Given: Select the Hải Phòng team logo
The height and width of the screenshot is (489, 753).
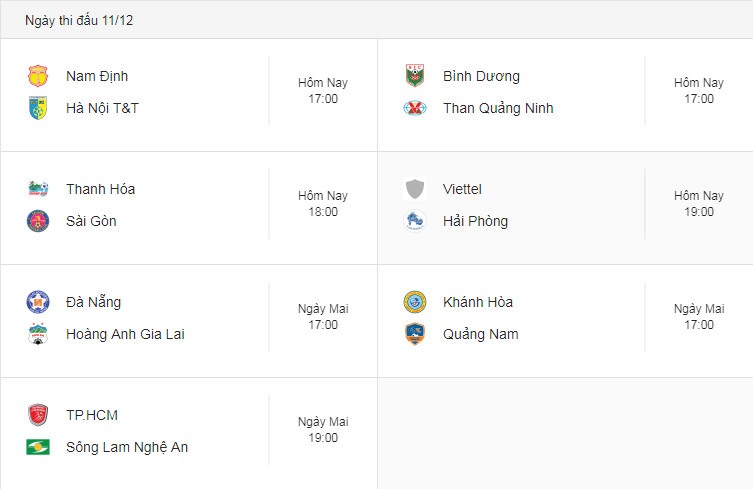Looking at the screenshot, I should tap(414, 221).
